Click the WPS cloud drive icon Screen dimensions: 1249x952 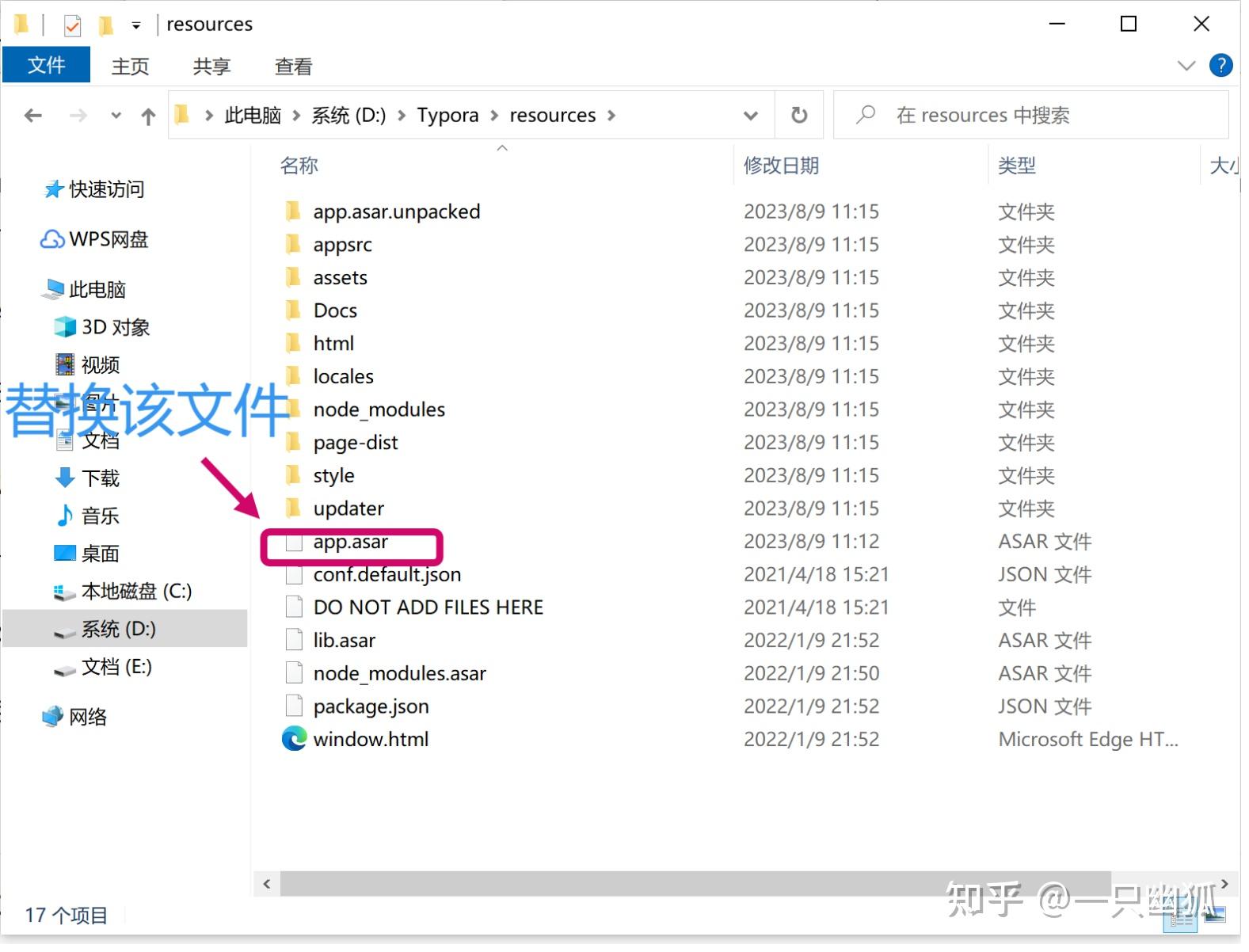[52, 239]
